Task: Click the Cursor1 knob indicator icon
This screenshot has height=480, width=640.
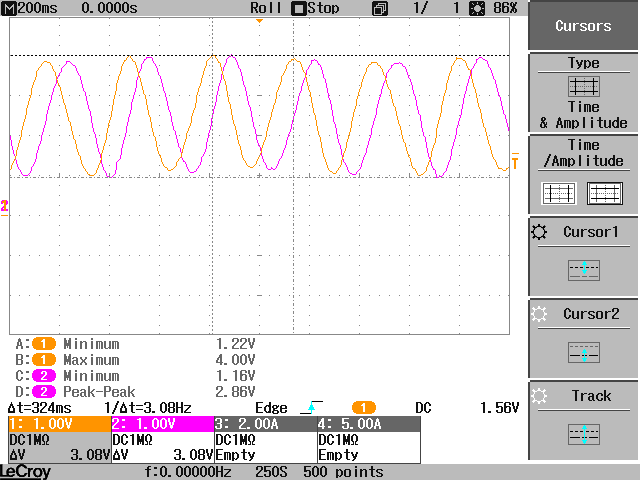Action: pyautogui.click(x=539, y=232)
